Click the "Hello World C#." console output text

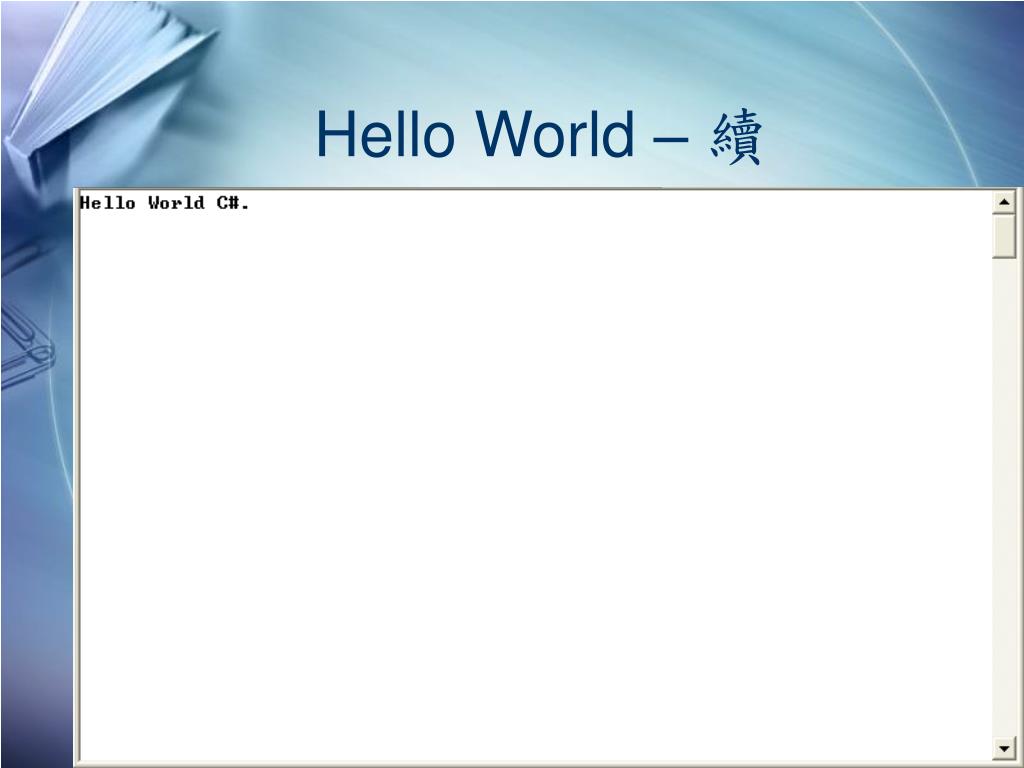(164, 203)
